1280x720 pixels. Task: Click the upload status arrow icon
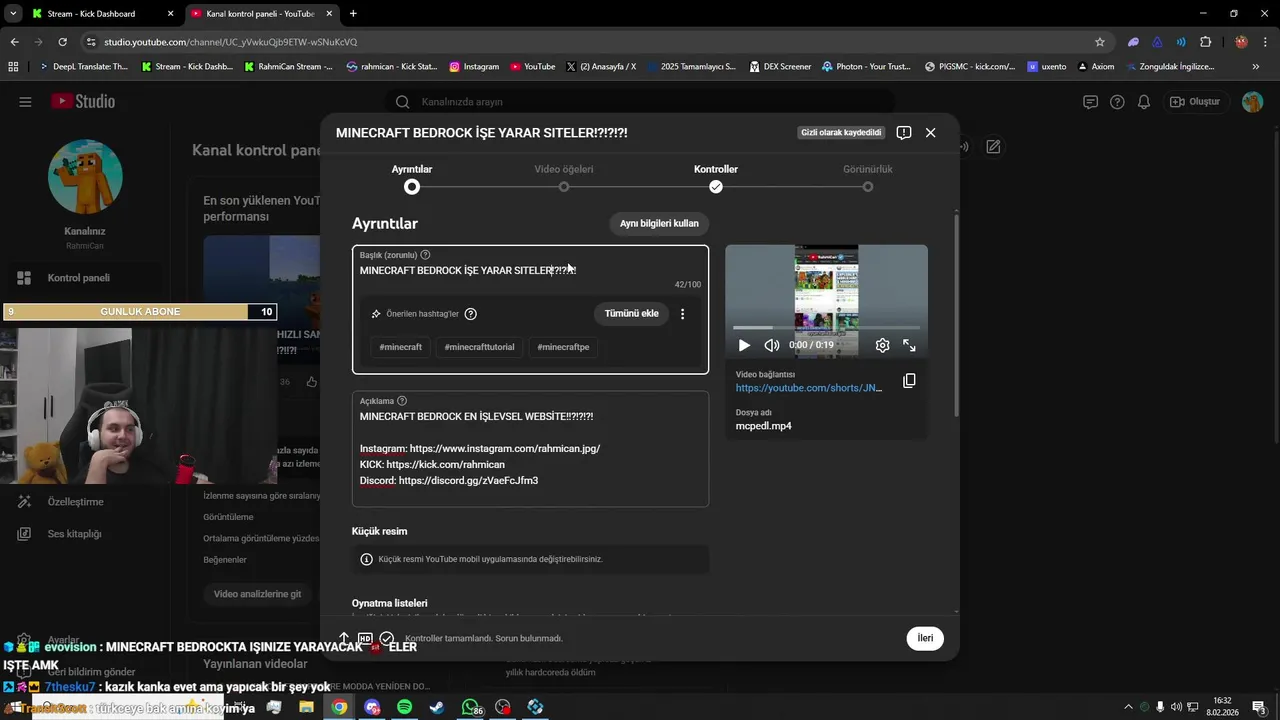tap(344, 638)
